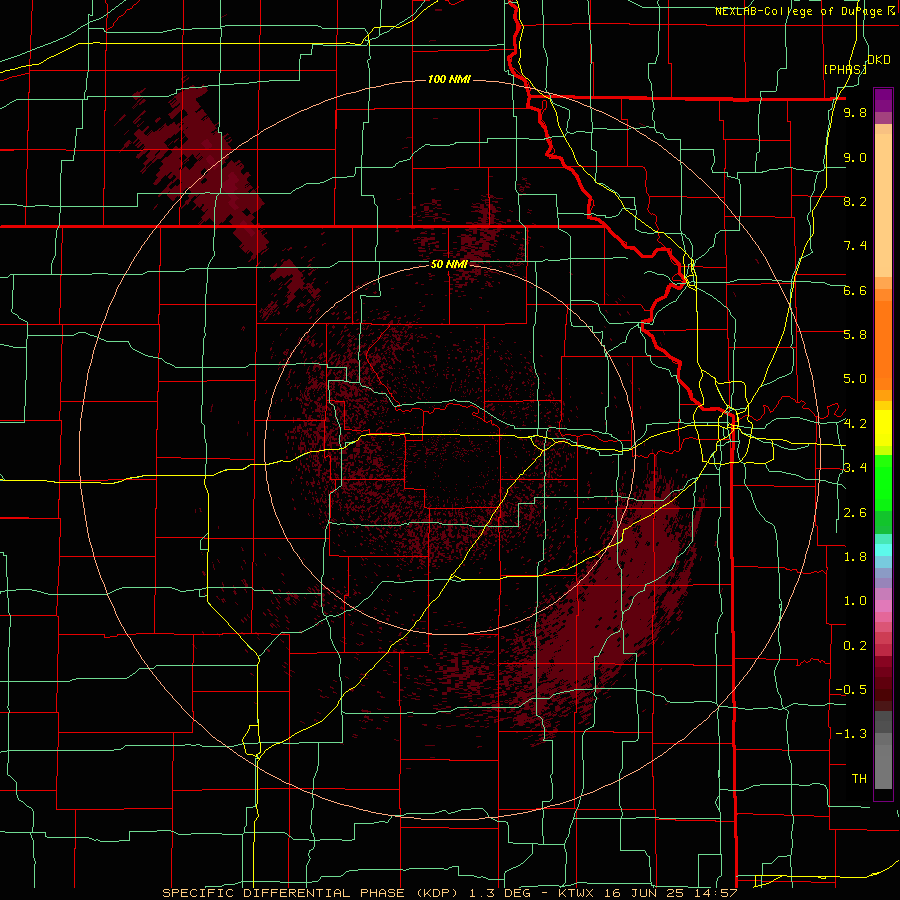Click the 9.8 value on the scale
Image resolution: width=900 pixels, height=900 pixels.
pyautogui.click(x=855, y=113)
